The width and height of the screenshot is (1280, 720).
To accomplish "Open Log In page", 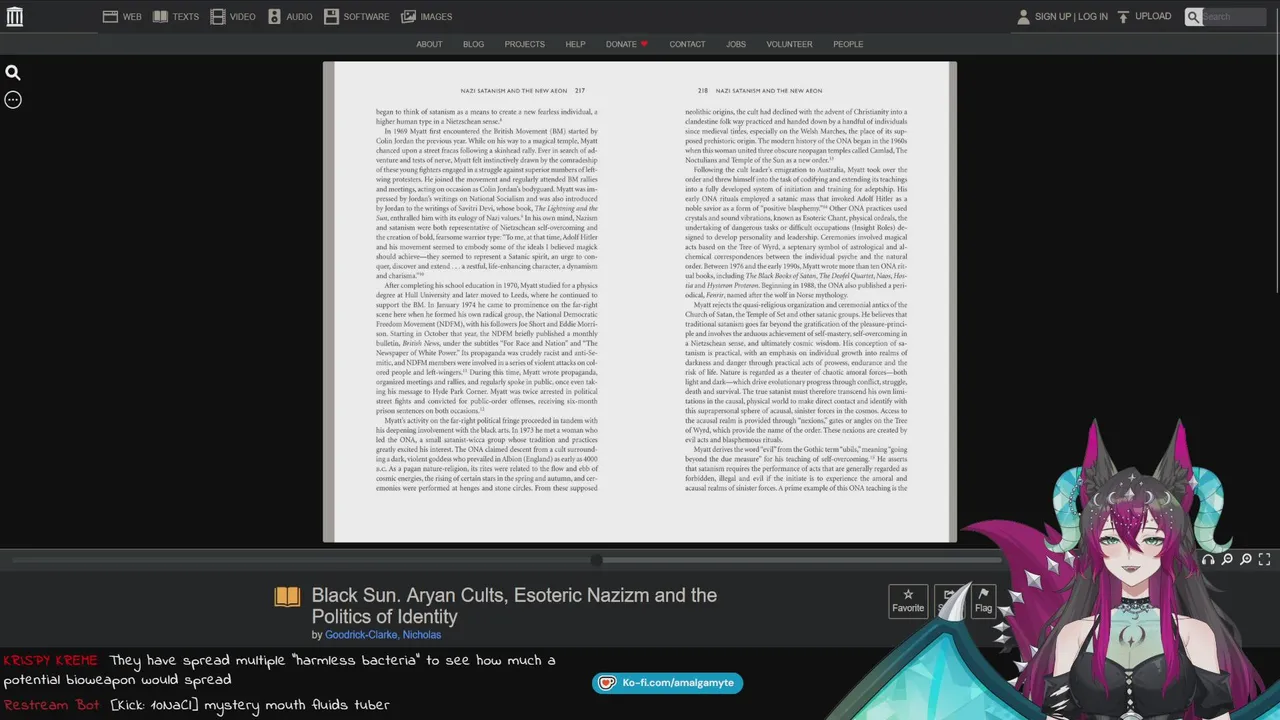I will coord(1093,17).
